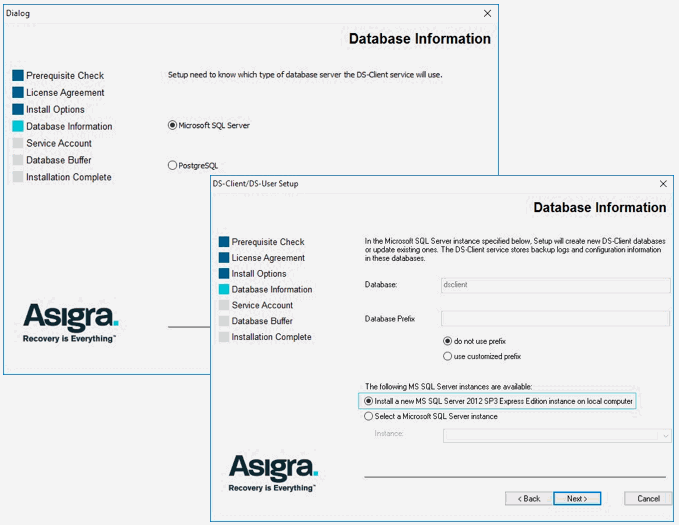This screenshot has height=525, width=679.
Task: Click the Database field containing dsclient
Action: coord(556,285)
